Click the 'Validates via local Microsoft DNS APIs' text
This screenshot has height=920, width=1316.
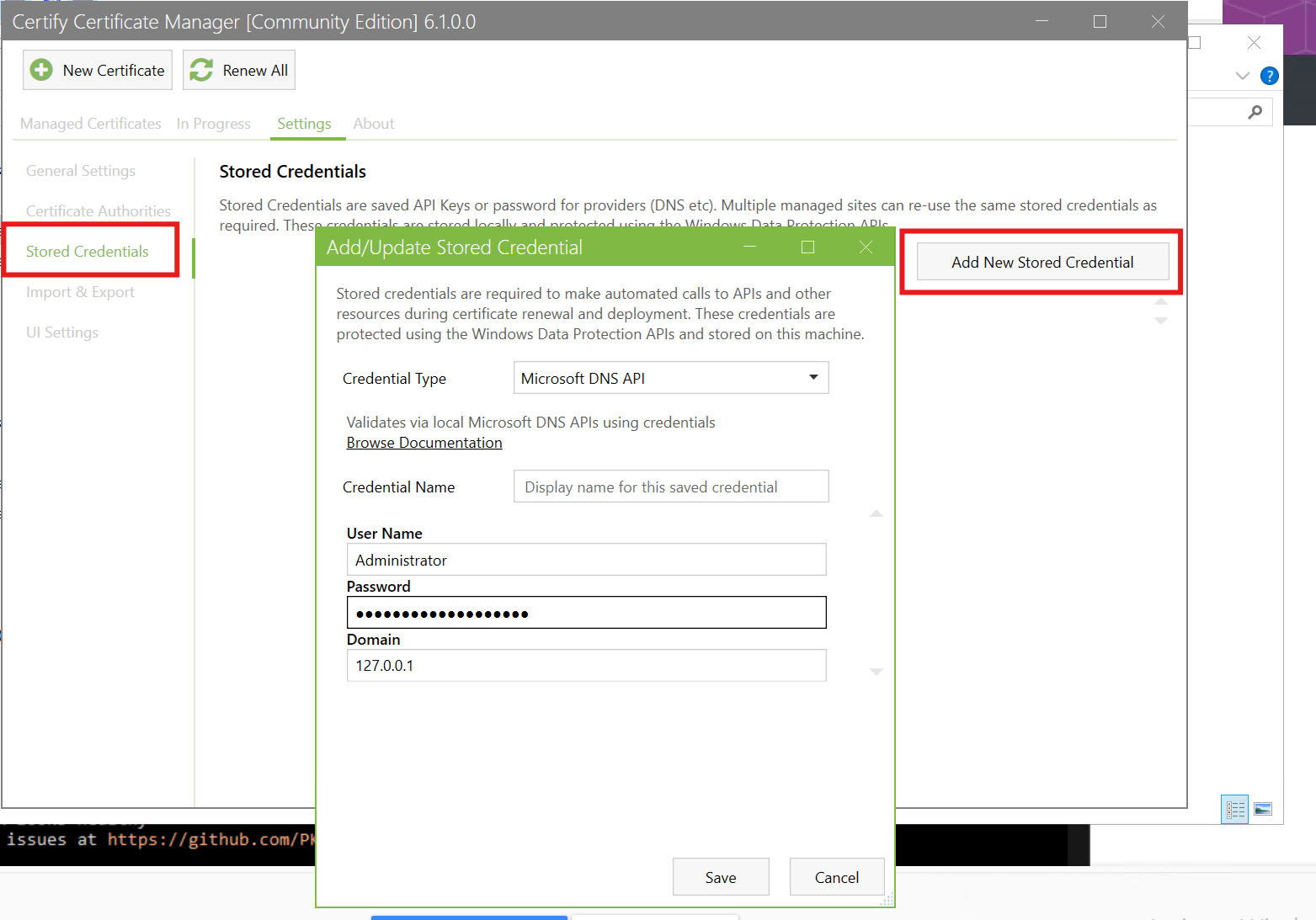(x=530, y=423)
